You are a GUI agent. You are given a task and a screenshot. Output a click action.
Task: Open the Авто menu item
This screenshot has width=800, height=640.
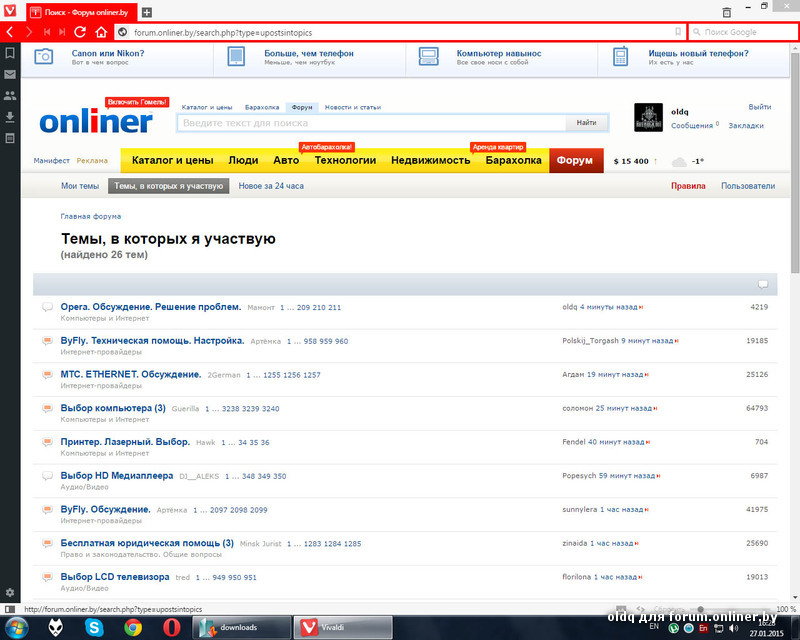(x=286, y=160)
